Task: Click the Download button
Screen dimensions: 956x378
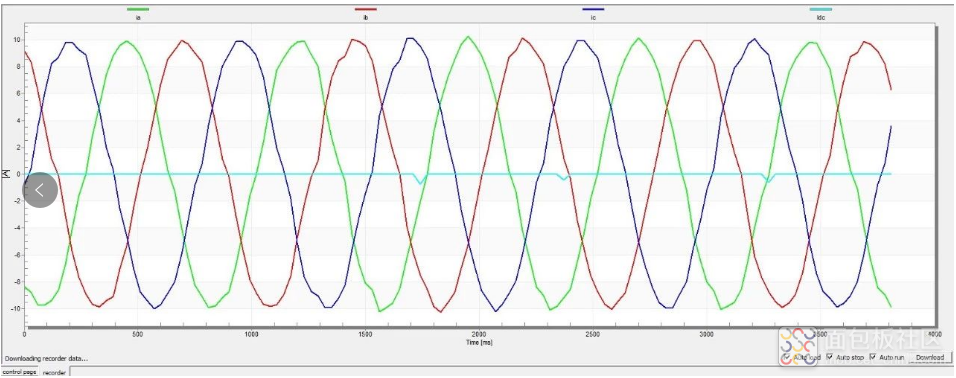Action: click(x=930, y=357)
